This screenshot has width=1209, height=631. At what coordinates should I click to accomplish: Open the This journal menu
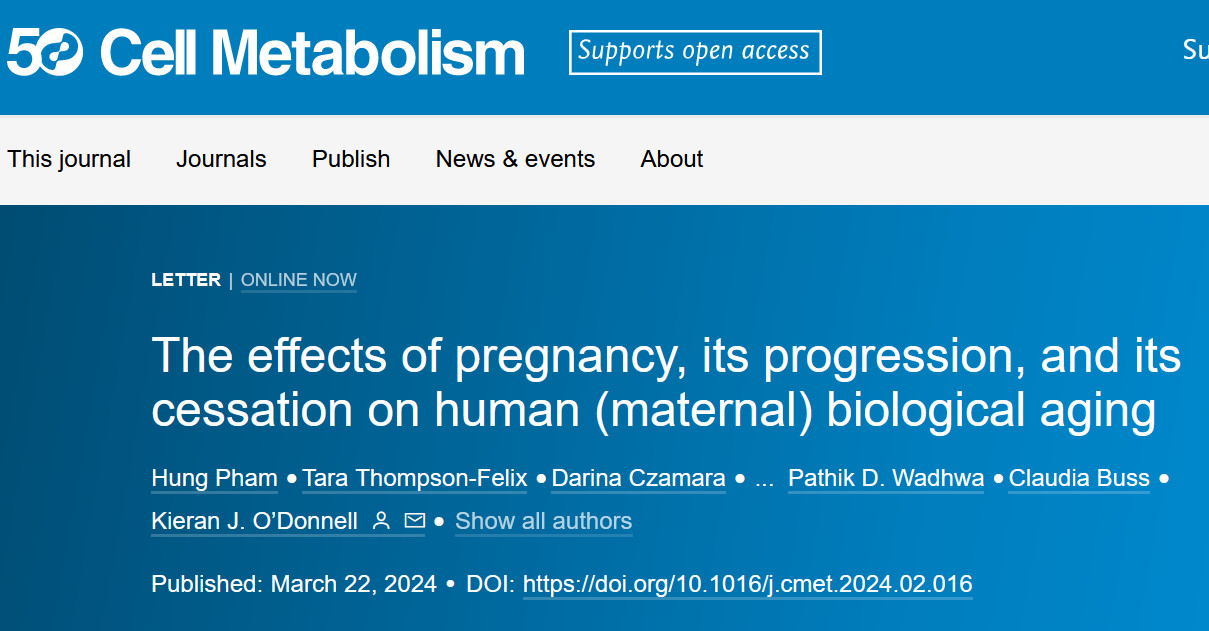pyautogui.click(x=69, y=159)
